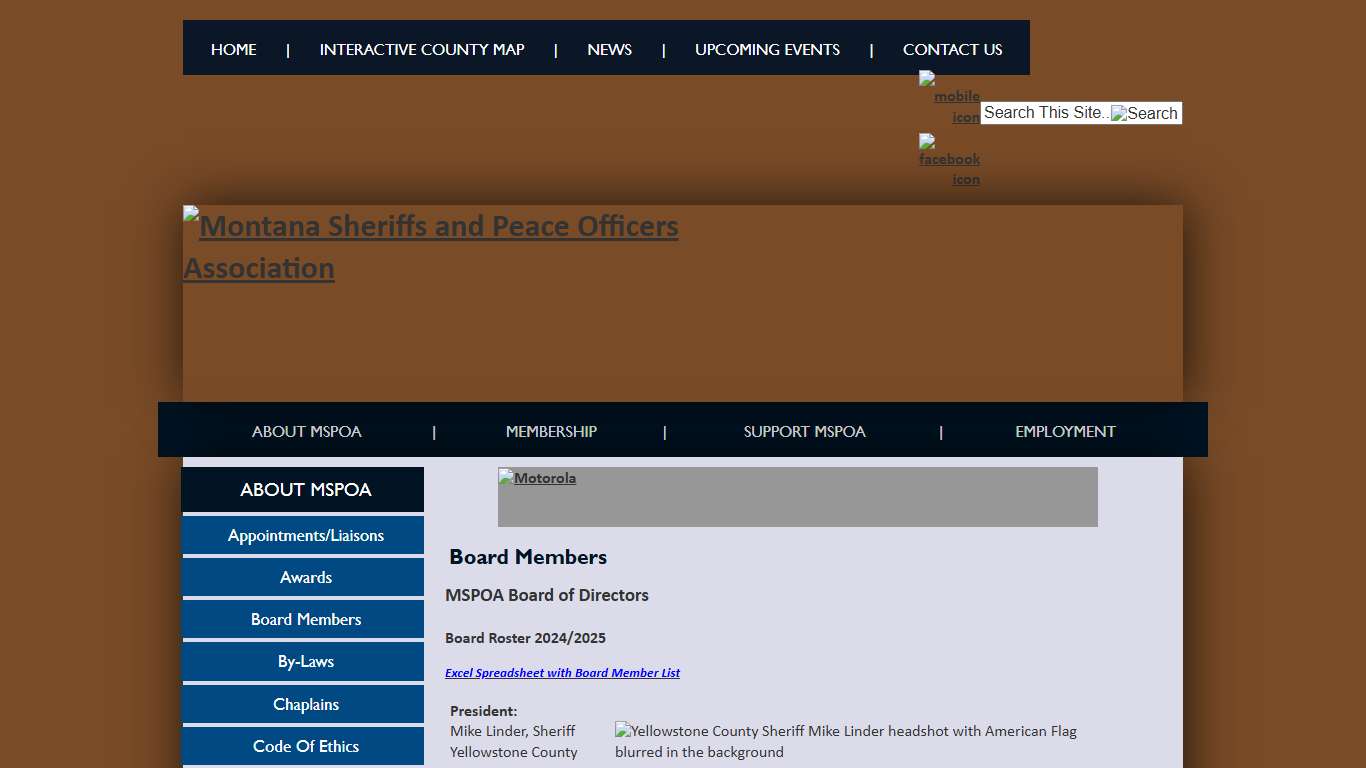Open the NEWS section

pos(609,49)
